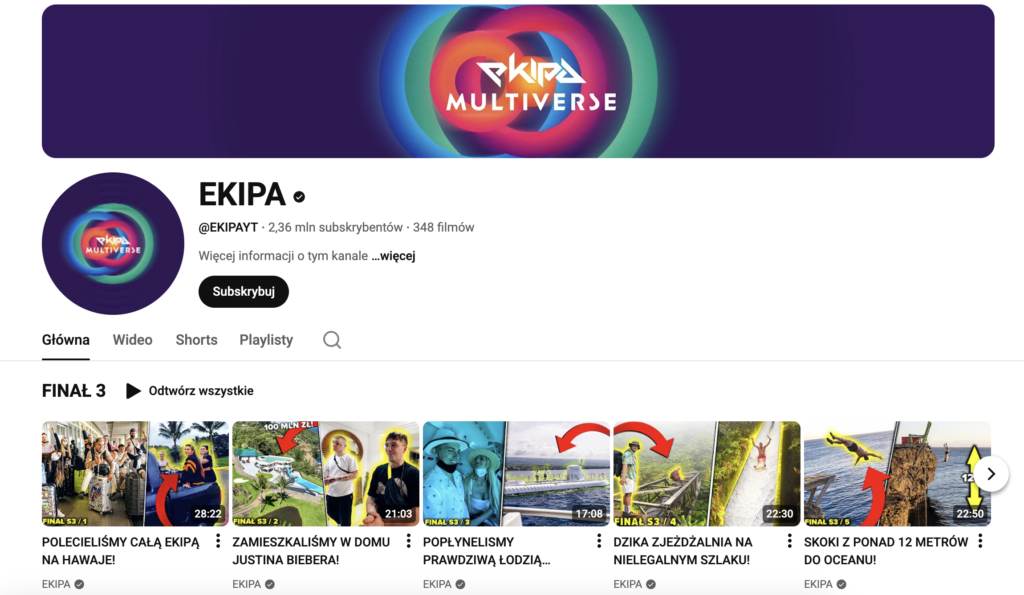Open three-dot menu for Popłynelismy video
1024x595 pixels.
click(x=599, y=541)
